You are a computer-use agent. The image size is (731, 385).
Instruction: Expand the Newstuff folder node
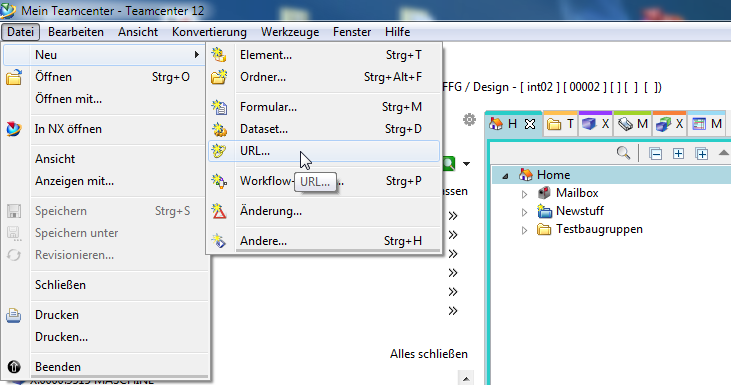[x=524, y=212]
